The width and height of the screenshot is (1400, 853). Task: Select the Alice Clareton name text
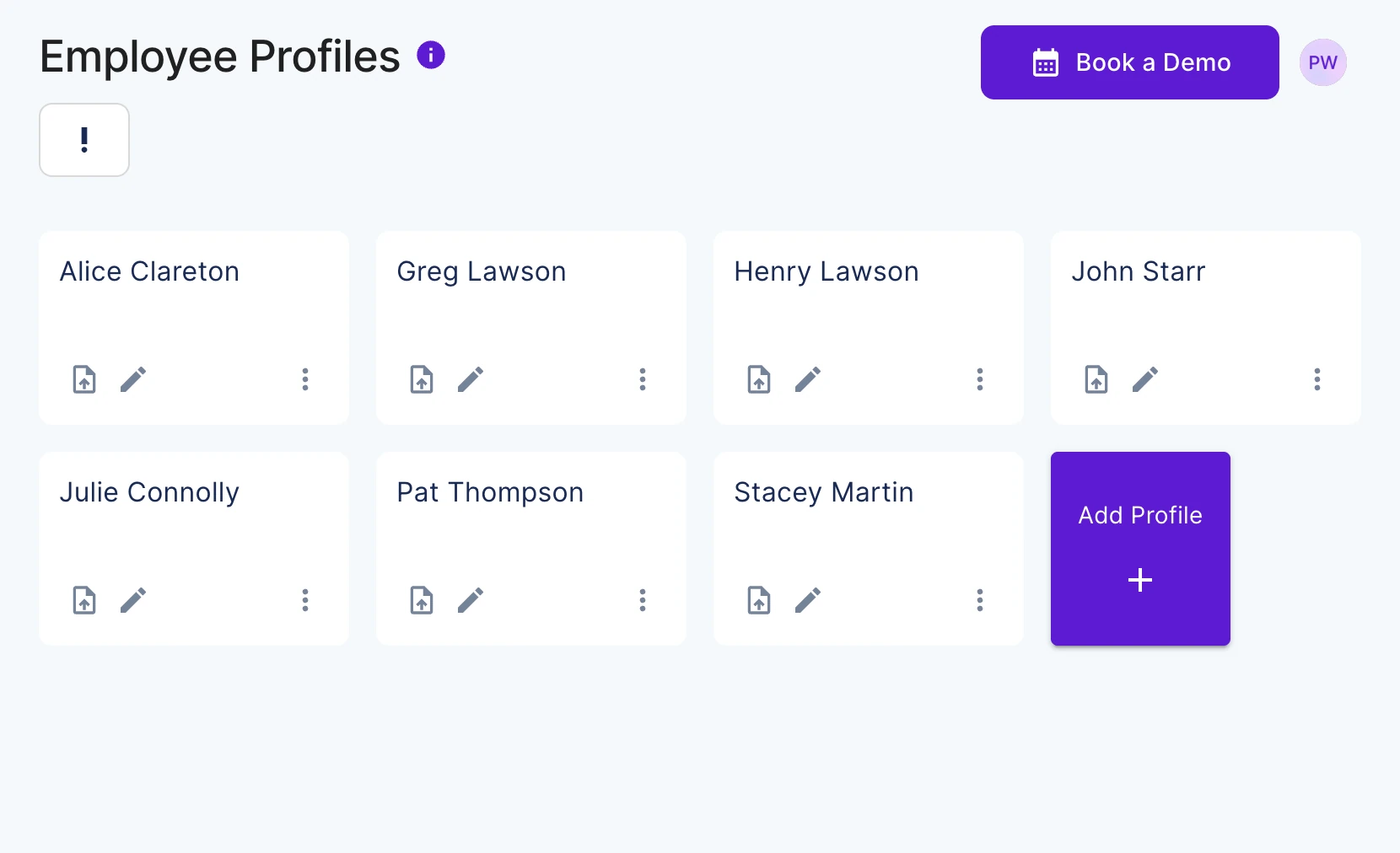[x=149, y=271]
